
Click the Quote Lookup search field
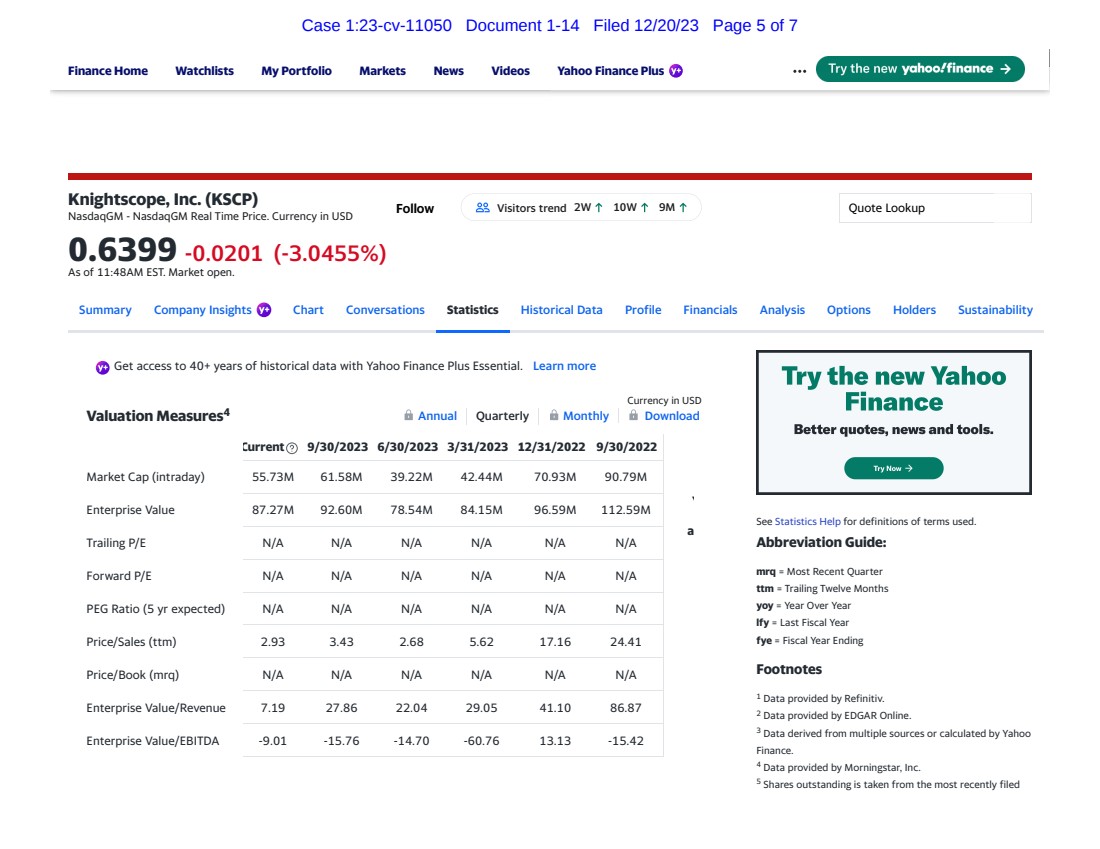pyautogui.click(x=934, y=208)
